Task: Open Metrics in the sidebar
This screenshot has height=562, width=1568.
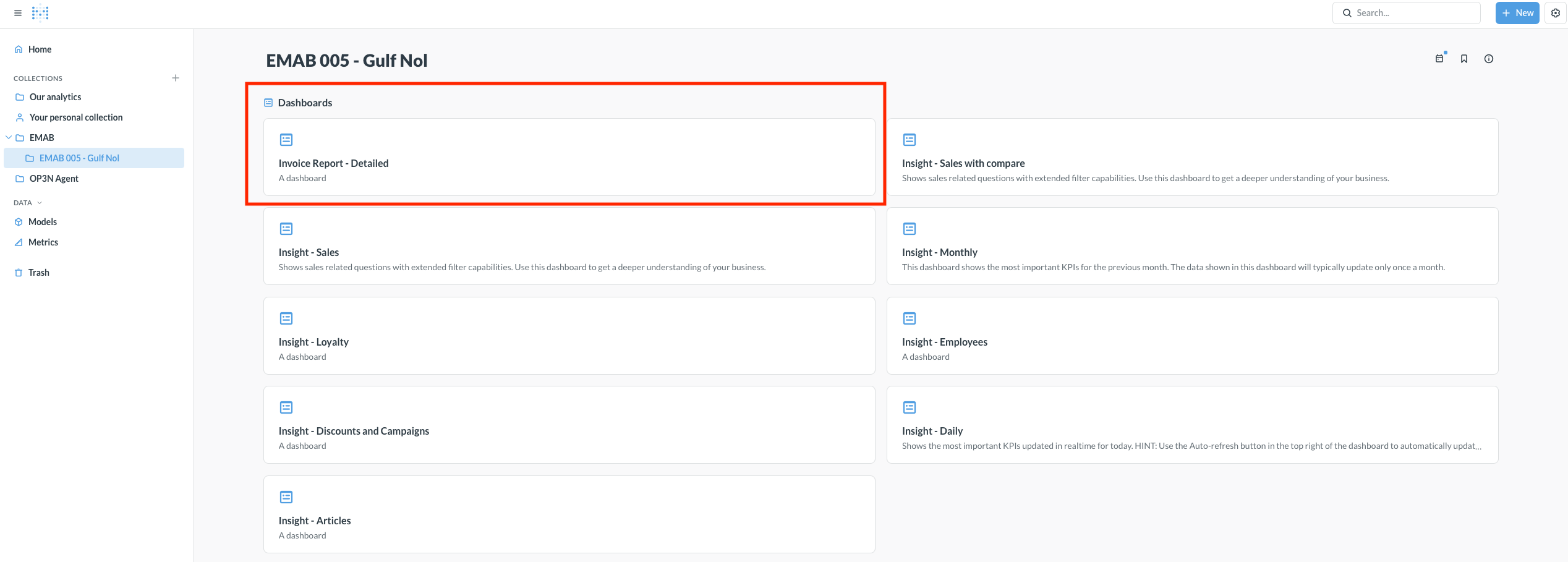Action: point(43,242)
